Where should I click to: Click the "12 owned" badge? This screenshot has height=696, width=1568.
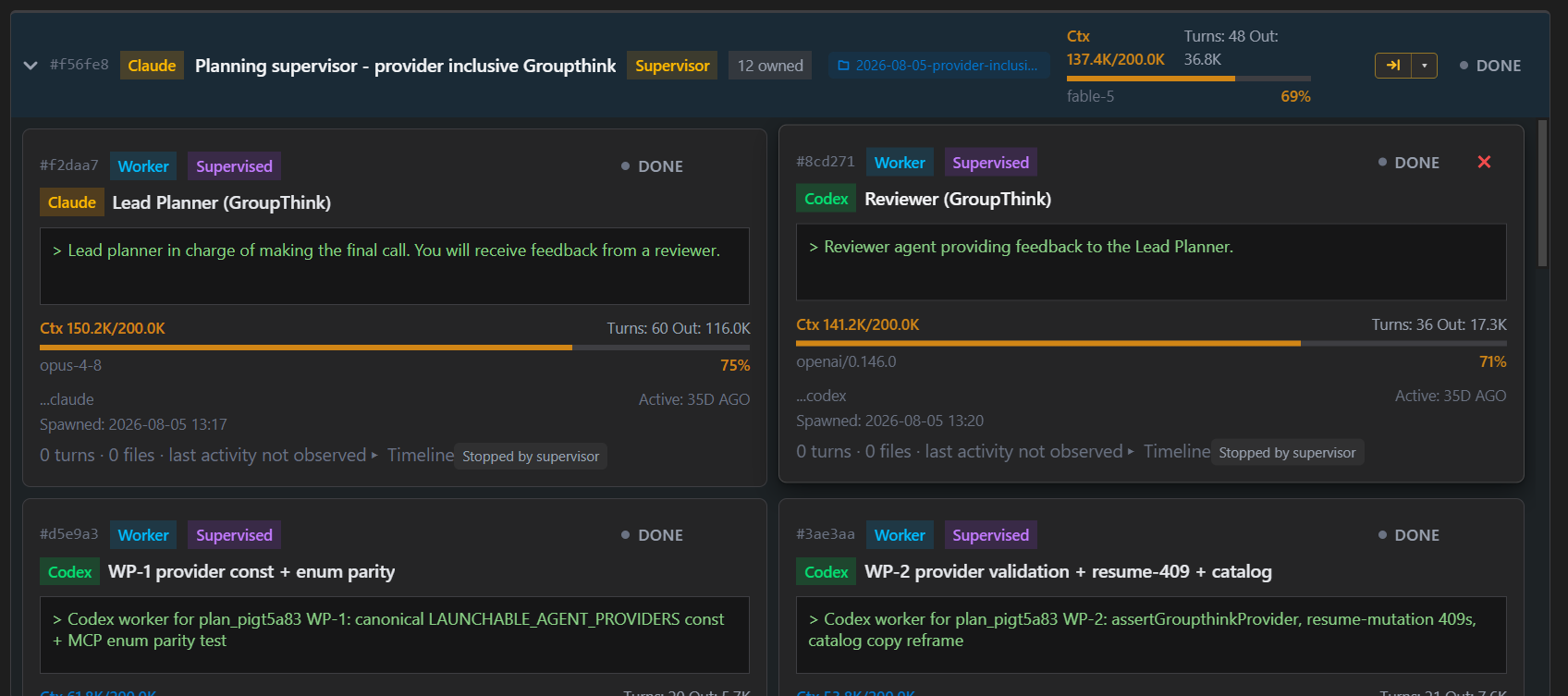[x=770, y=66]
